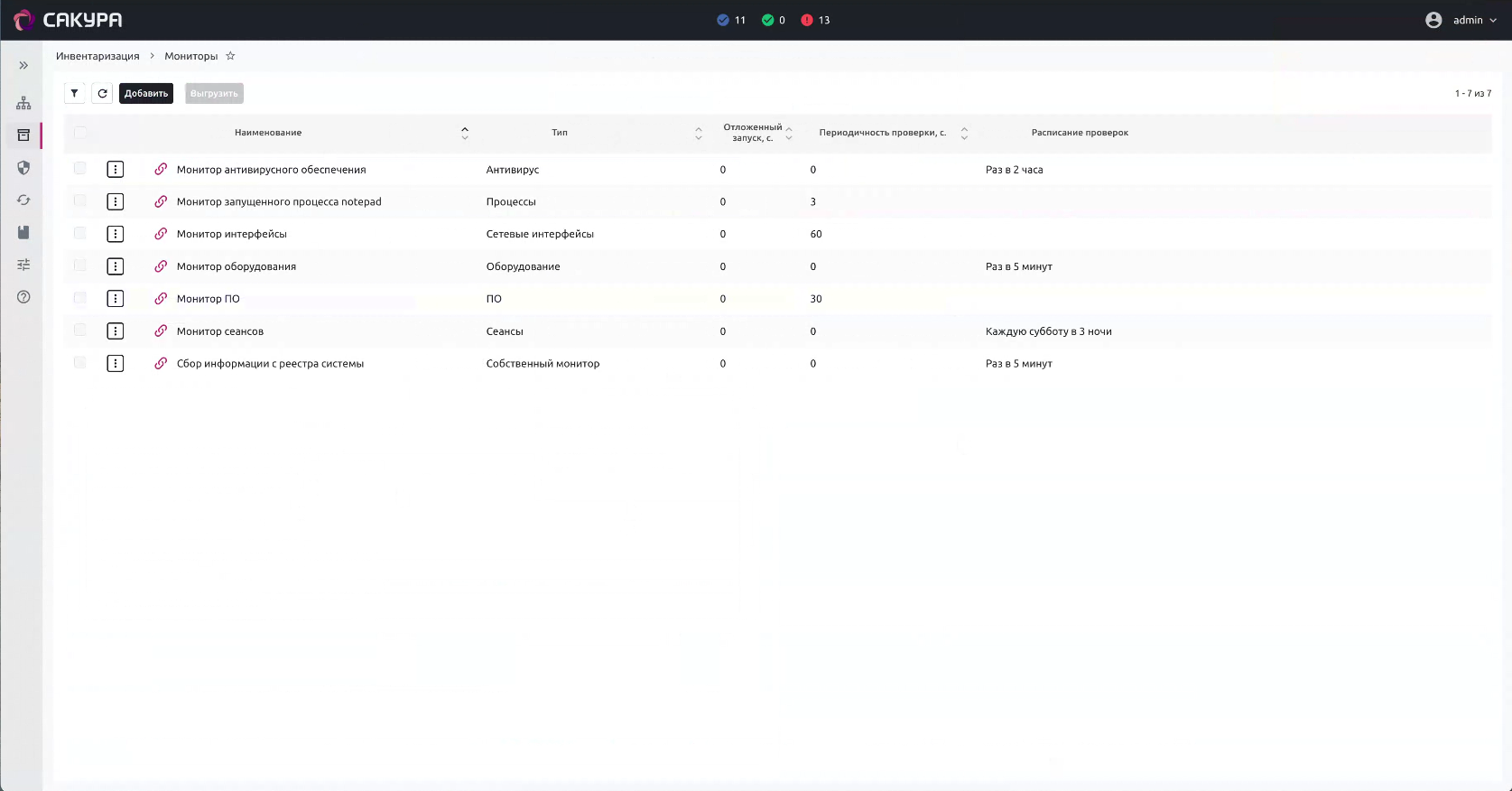The height and width of the screenshot is (791, 1512).
Task: Show the red alert counter 13
Action: pos(815,20)
